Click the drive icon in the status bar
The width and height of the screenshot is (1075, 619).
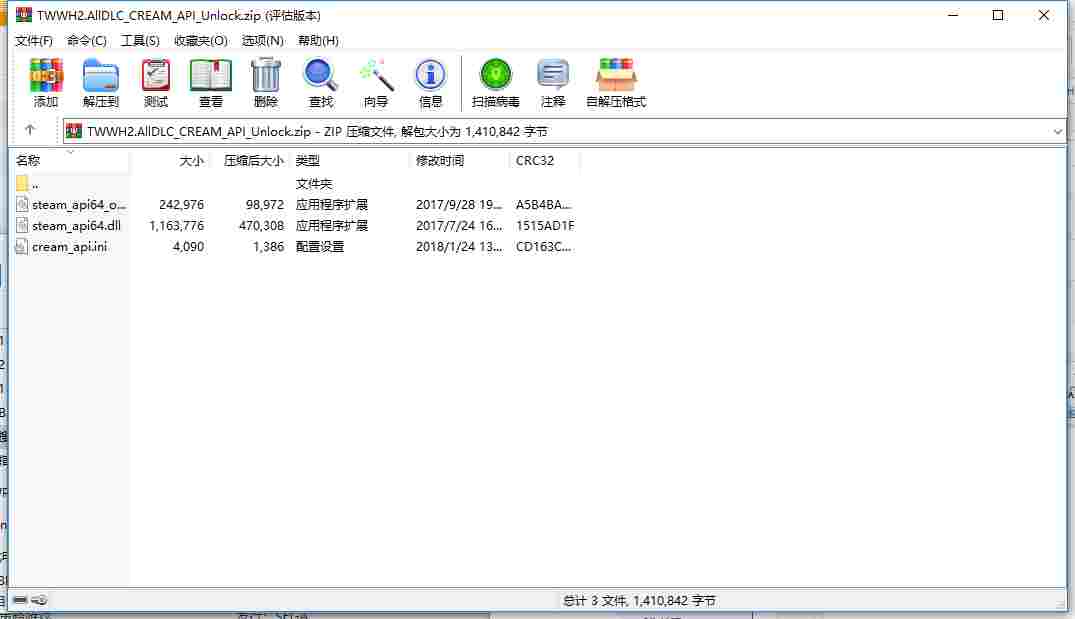pyautogui.click(x=20, y=600)
